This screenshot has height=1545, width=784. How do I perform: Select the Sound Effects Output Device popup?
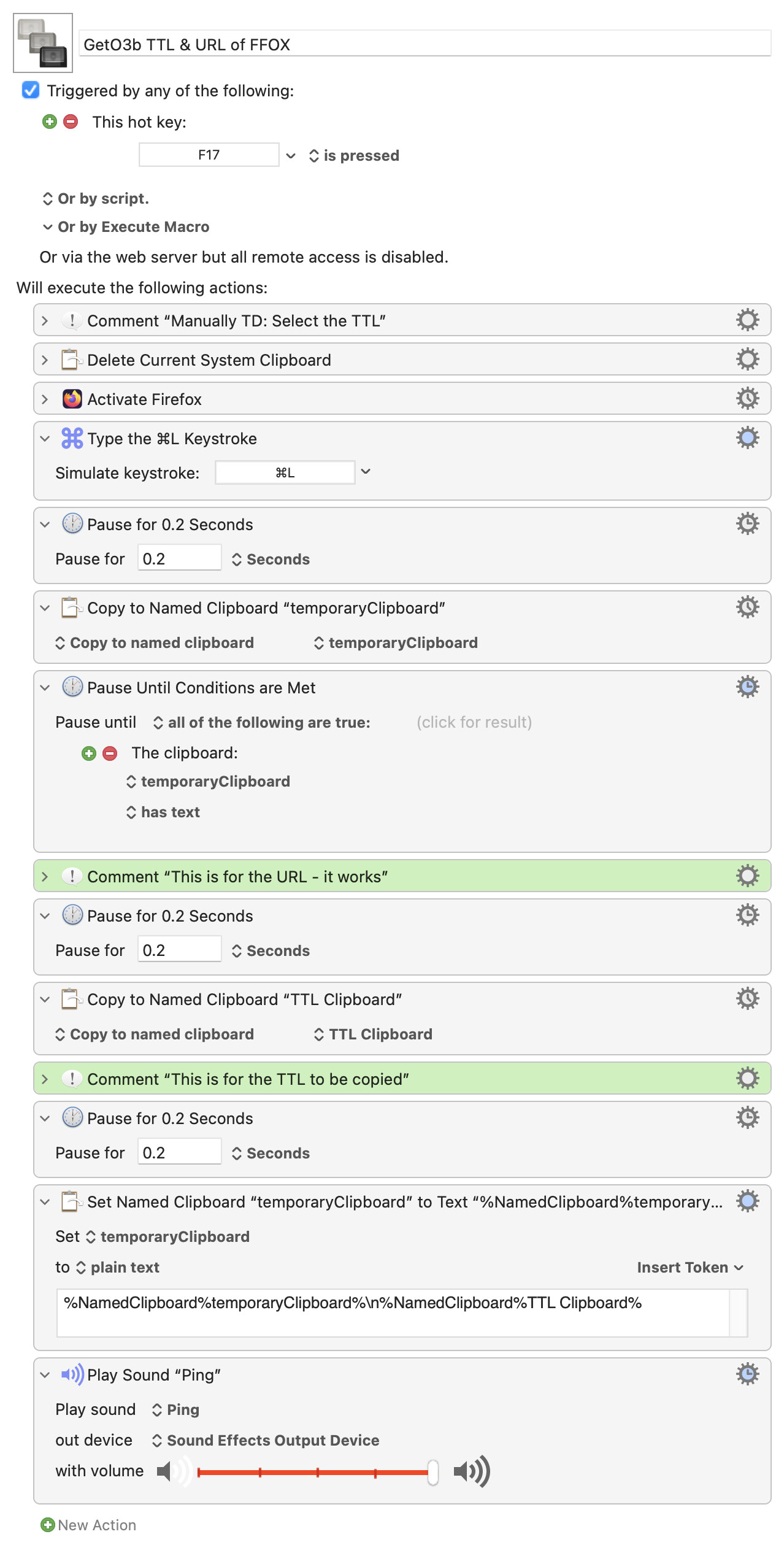tap(266, 1440)
